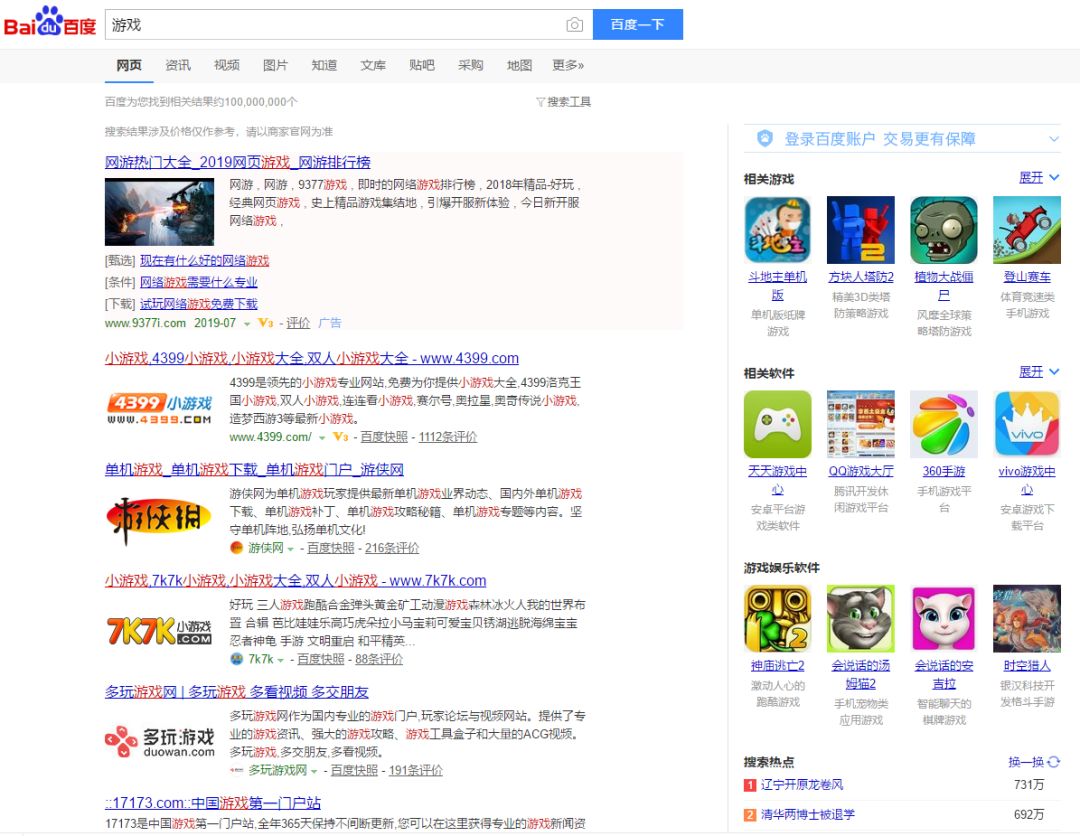Open the 多玩游戏网 多玩游戏 result title

click(x=236, y=691)
